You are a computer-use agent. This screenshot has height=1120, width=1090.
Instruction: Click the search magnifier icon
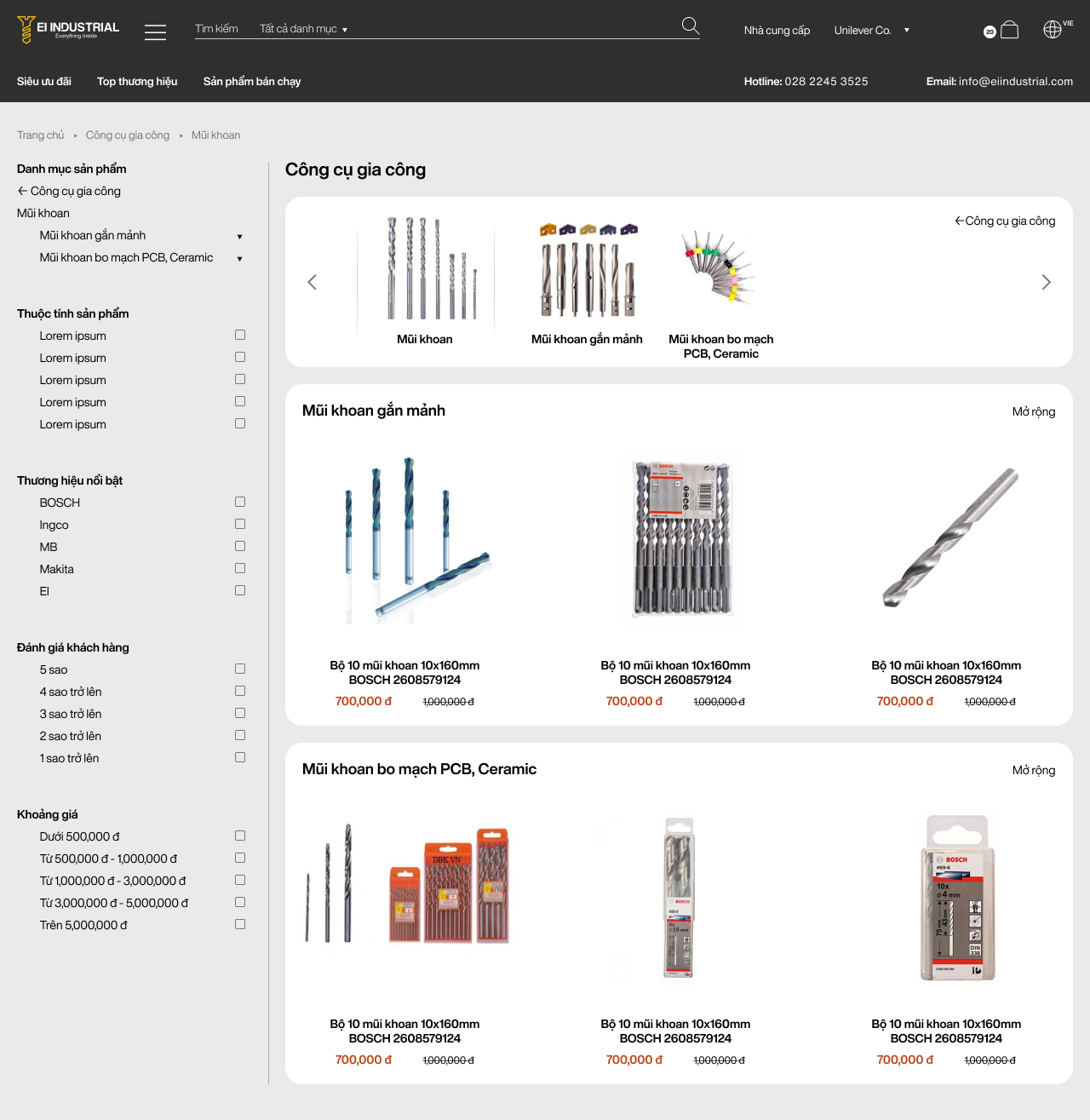click(x=691, y=26)
